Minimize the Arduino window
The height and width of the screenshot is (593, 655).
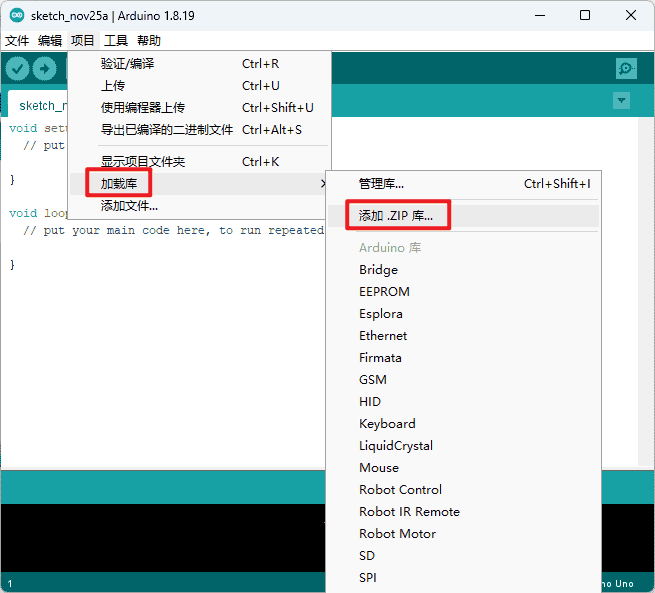540,15
